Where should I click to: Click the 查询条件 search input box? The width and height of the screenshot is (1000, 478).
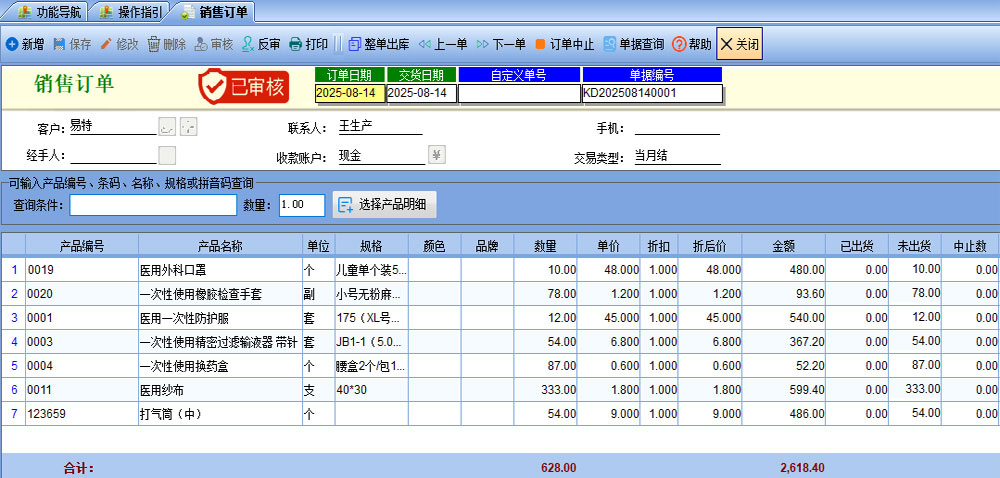click(x=152, y=205)
